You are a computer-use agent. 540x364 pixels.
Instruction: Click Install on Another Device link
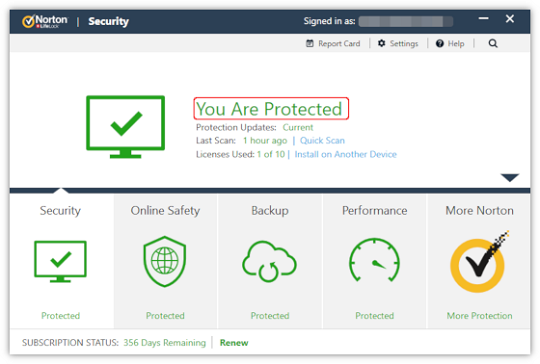[345, 154]
